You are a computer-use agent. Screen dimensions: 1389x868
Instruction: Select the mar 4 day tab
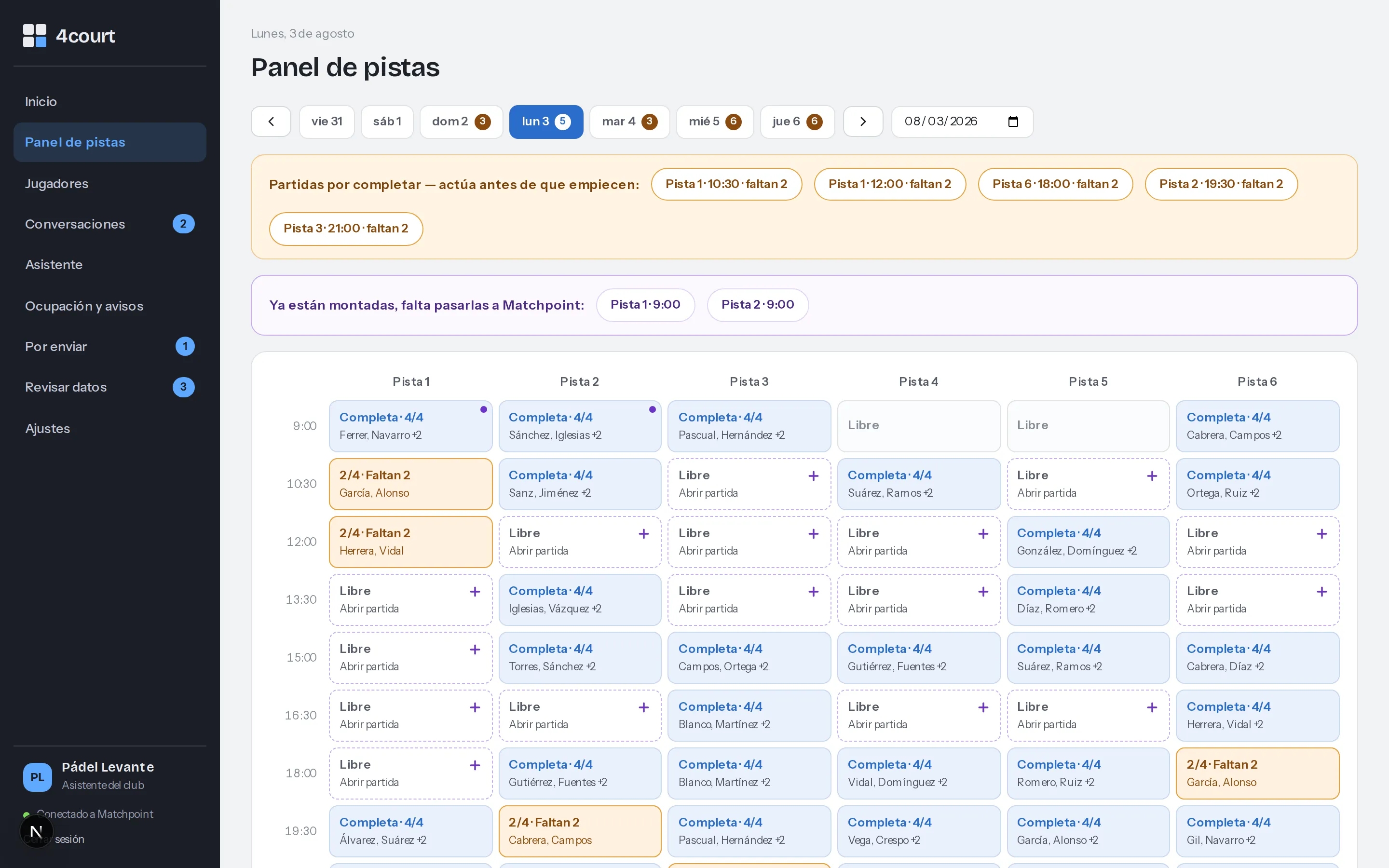(630, 122)
